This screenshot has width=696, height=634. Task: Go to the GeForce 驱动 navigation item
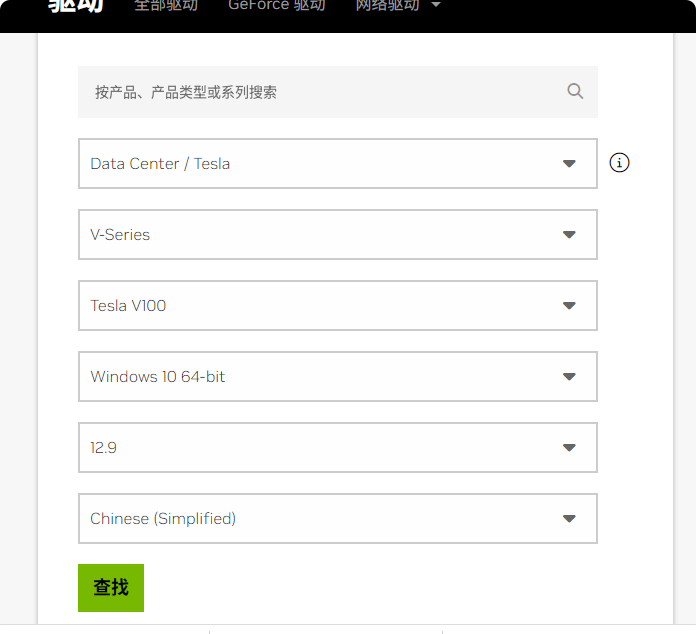tap(276, 6)
